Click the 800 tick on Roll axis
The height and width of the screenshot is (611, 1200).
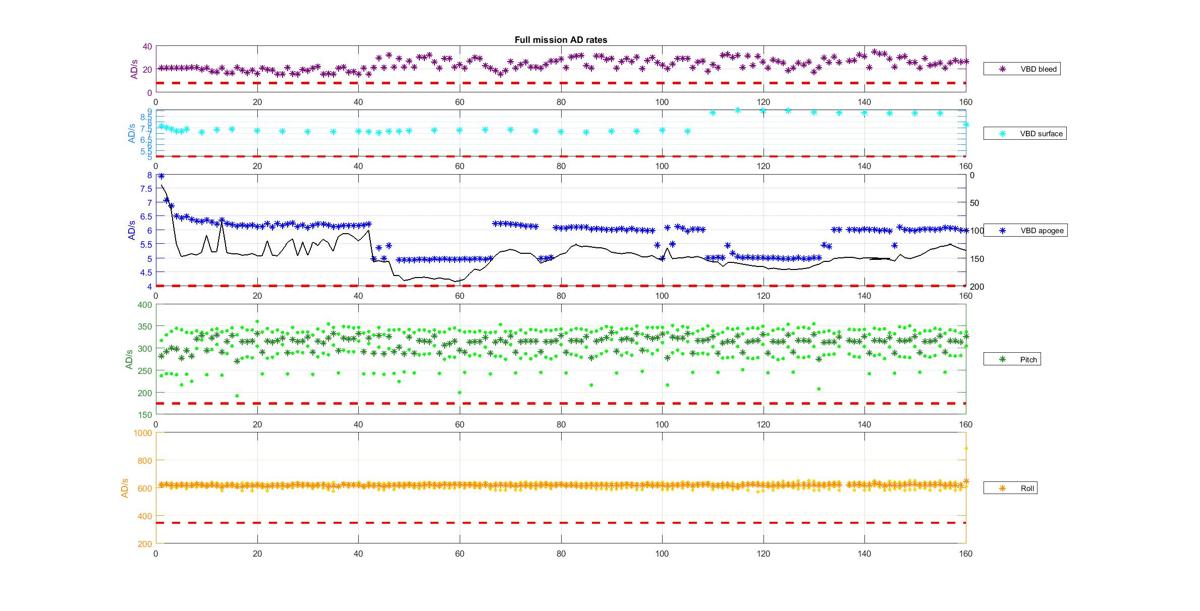coord(143,461)
